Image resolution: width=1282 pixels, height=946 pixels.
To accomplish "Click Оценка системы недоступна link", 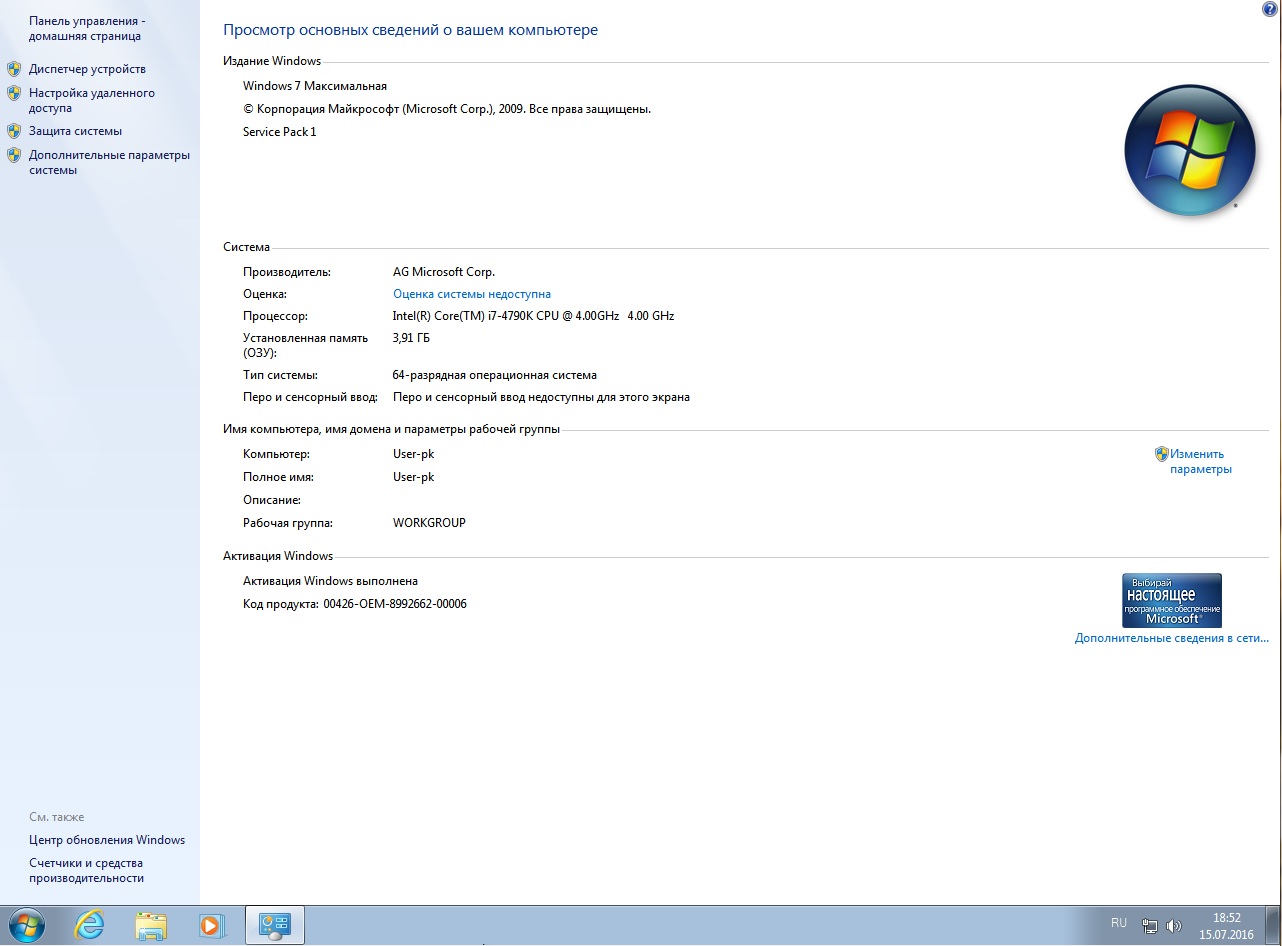I will [x=472, y=294].
